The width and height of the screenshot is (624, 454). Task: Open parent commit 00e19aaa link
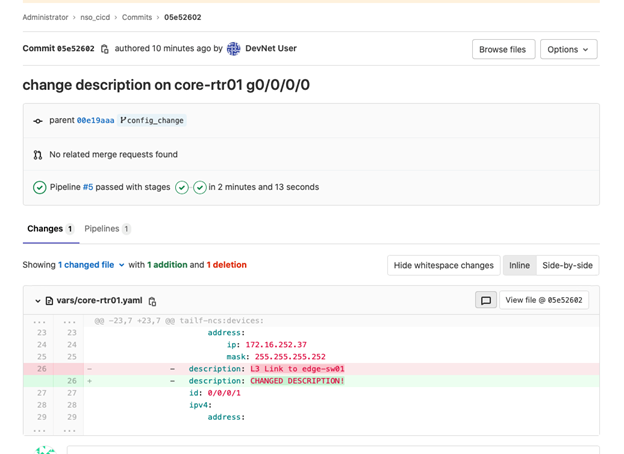tap(94, 120)
